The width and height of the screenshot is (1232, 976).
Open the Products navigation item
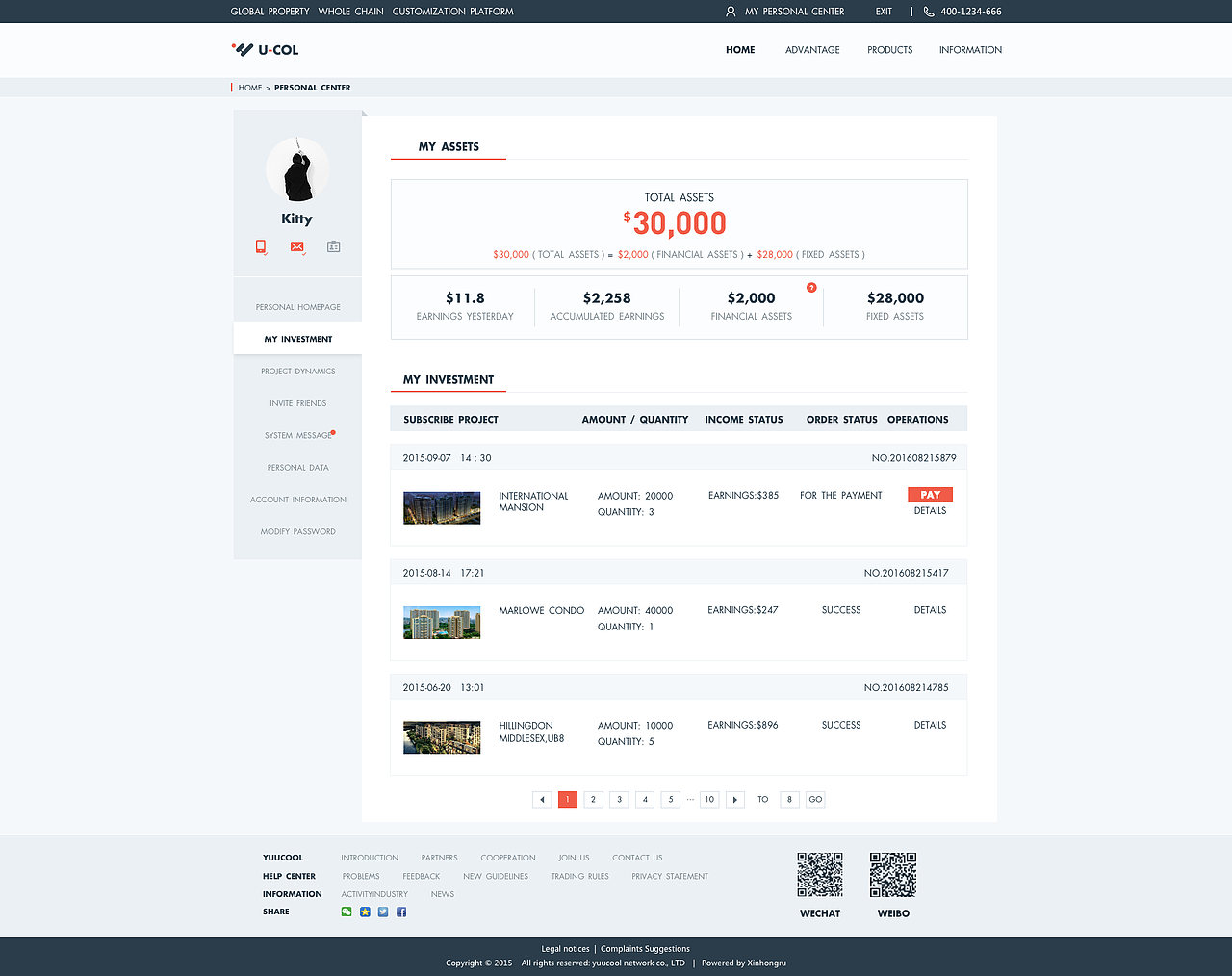pos(889,50)
